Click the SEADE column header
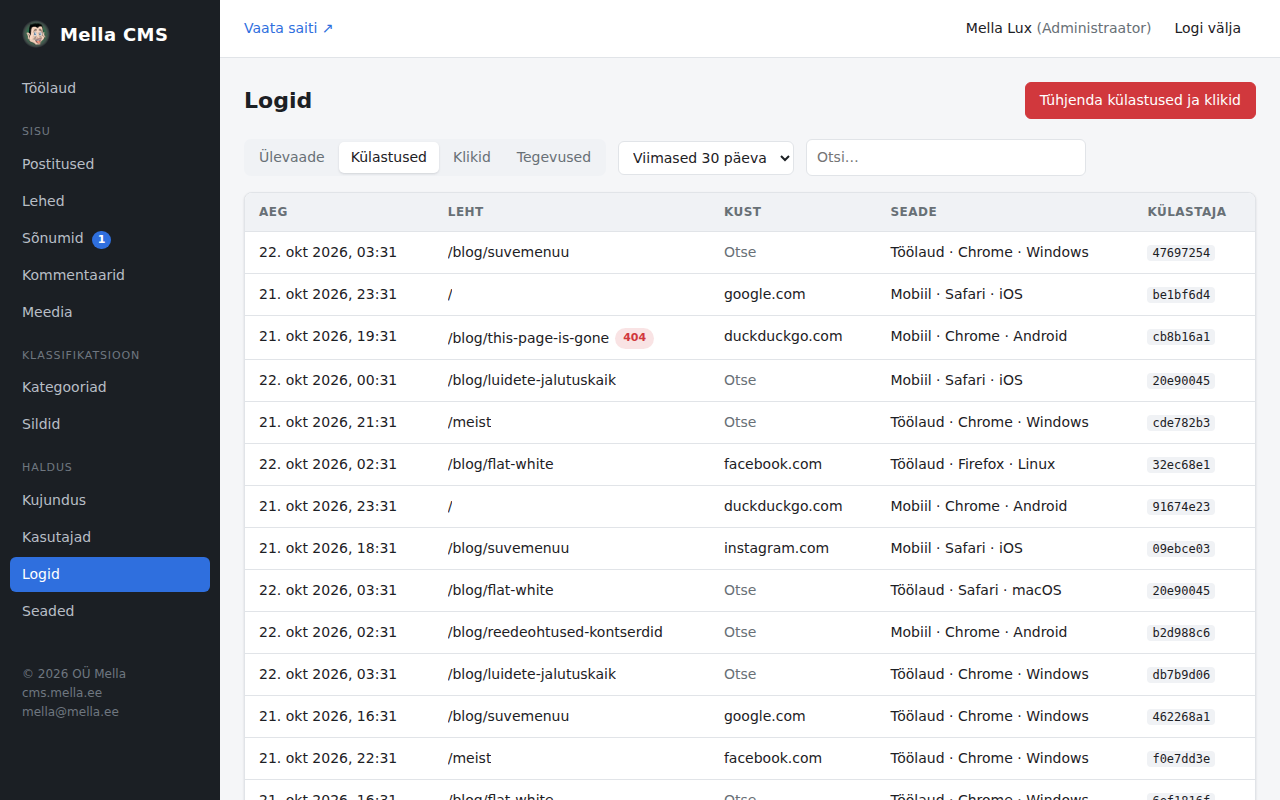This screenshot has height=800, width=1280. pyautogui.click(x=914, y=212)
